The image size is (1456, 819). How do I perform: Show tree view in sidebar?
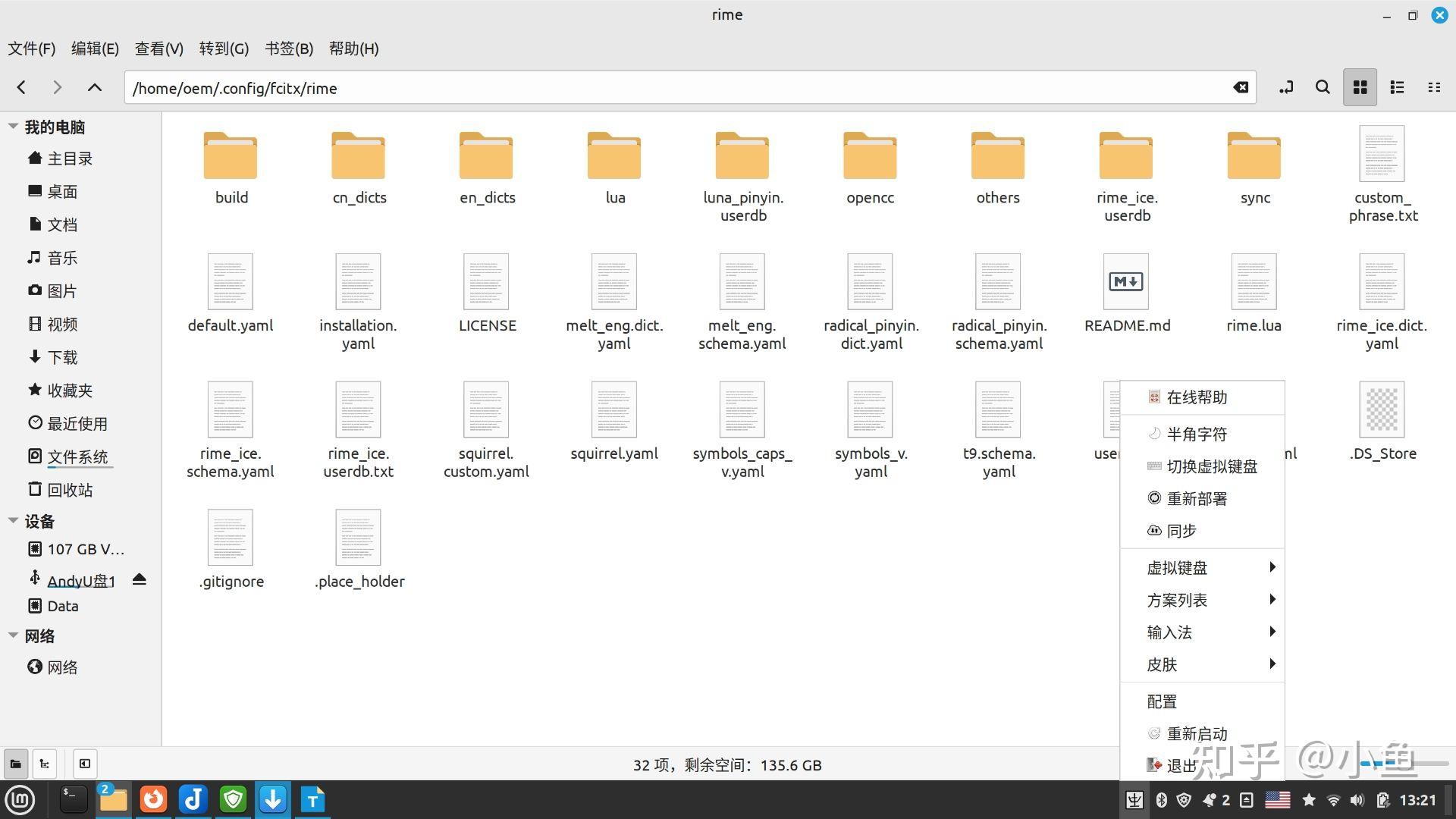(x=45, y=764)
